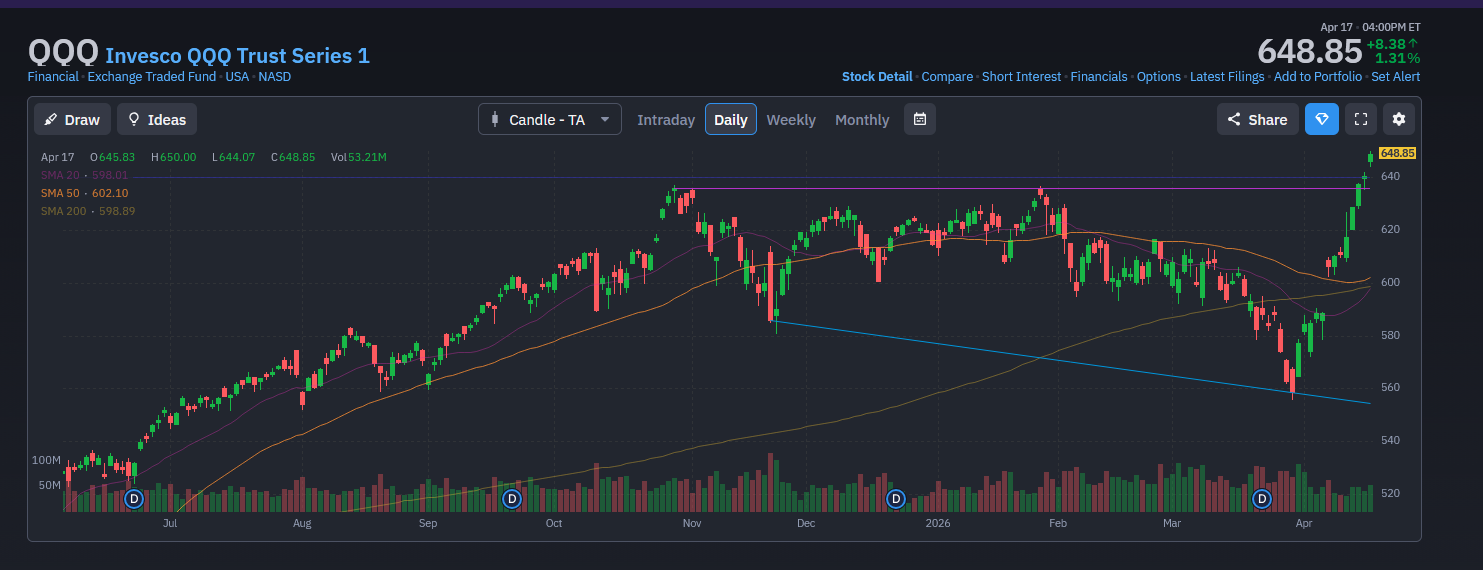Enter fullscreen chart mode
The image size is (1483, 570).
click(1360, 119)
